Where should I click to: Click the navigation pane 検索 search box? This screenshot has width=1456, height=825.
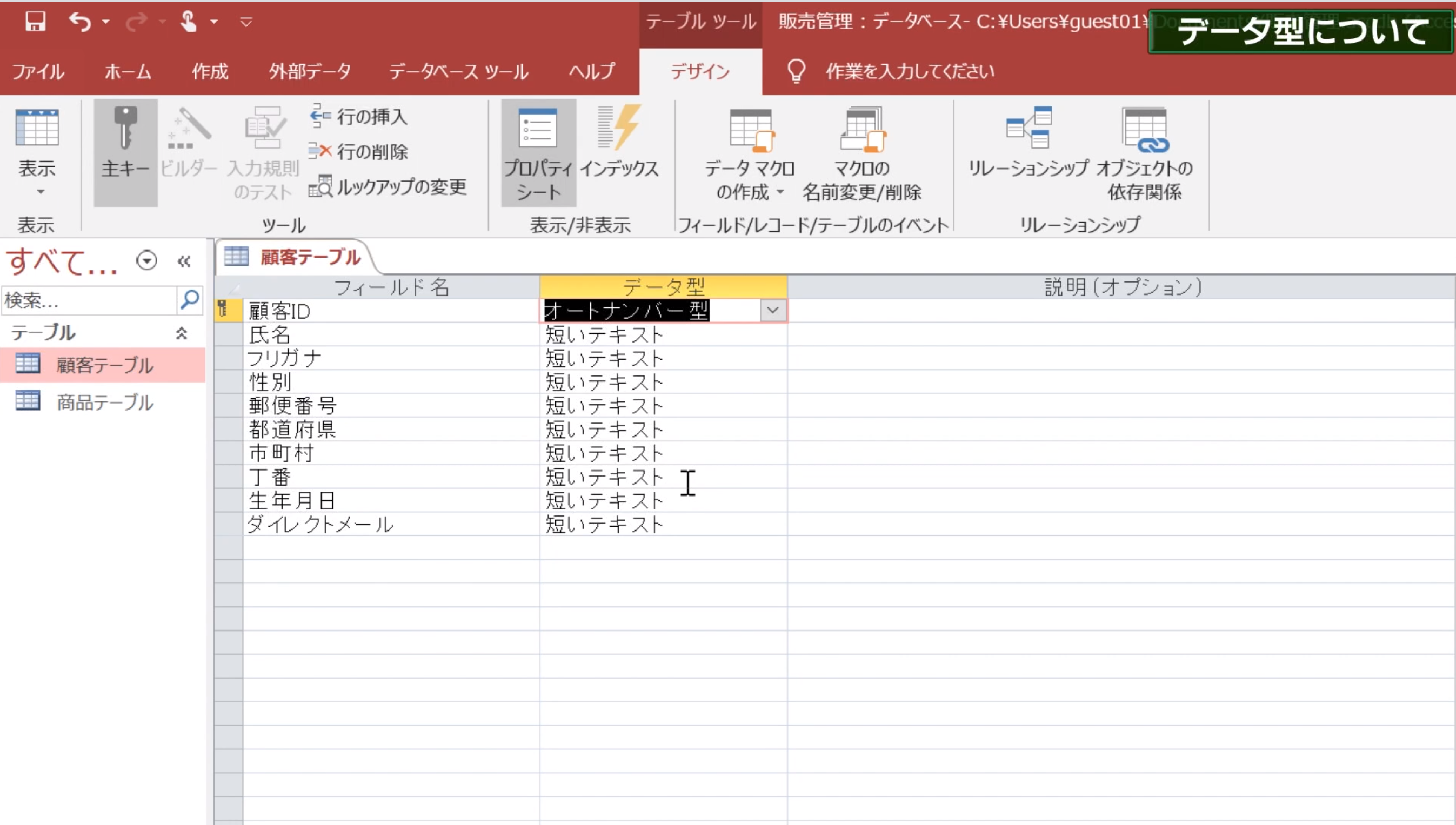click(x=88, y=300)
